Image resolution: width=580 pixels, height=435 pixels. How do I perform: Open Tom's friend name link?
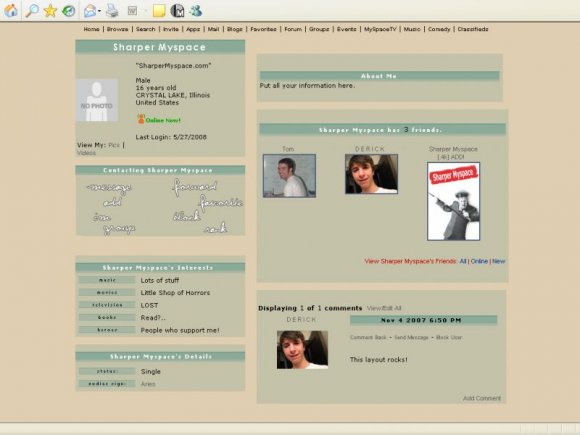click(288, 149)
